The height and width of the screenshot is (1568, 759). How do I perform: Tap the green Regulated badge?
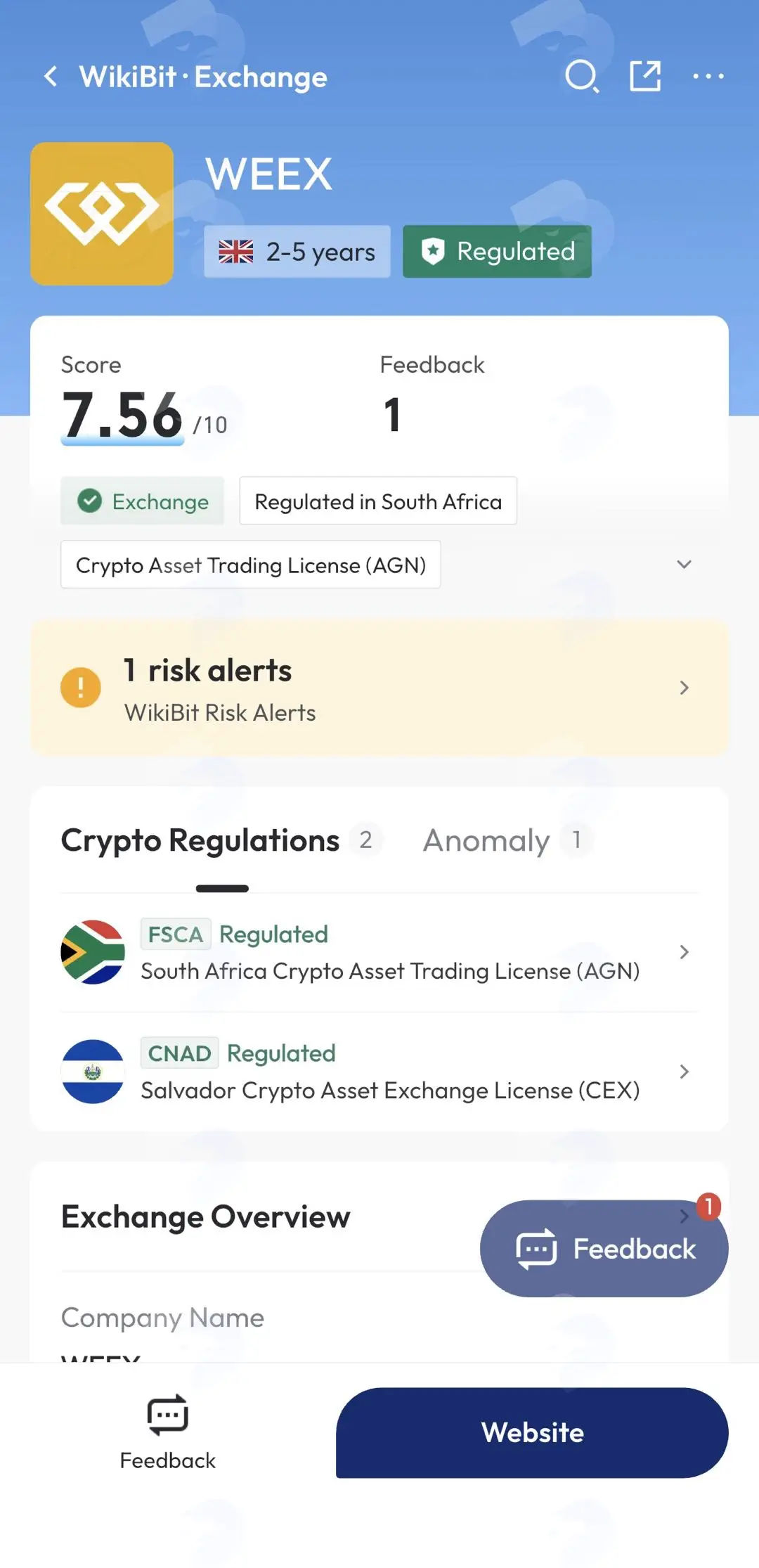(x=497, y=252)
